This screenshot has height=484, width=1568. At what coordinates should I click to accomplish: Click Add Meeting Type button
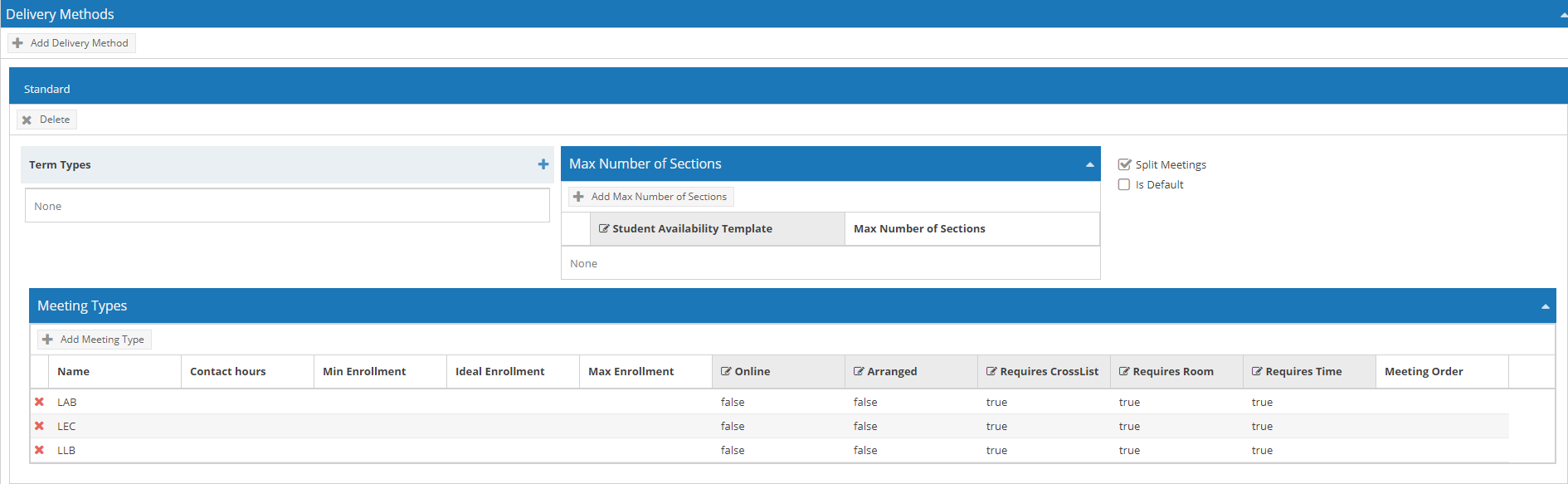point(95,340)
